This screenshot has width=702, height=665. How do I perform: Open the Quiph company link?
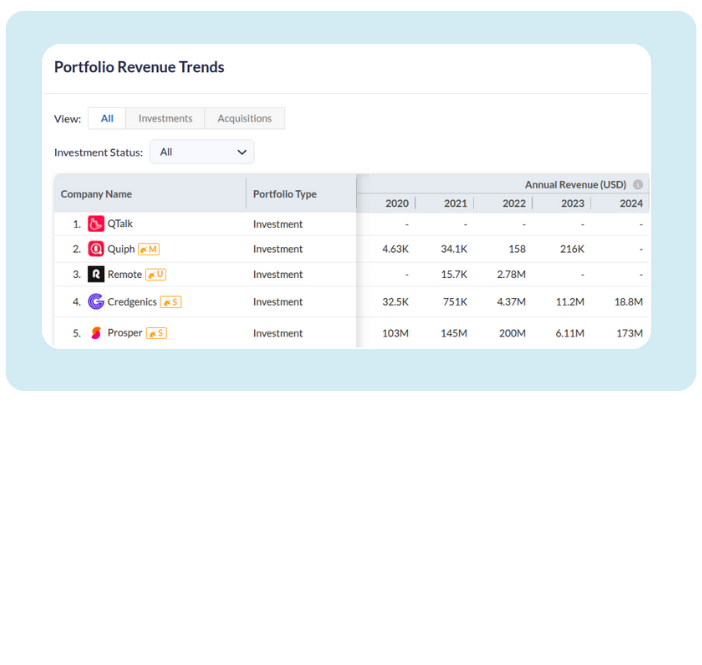pos(121,249)
